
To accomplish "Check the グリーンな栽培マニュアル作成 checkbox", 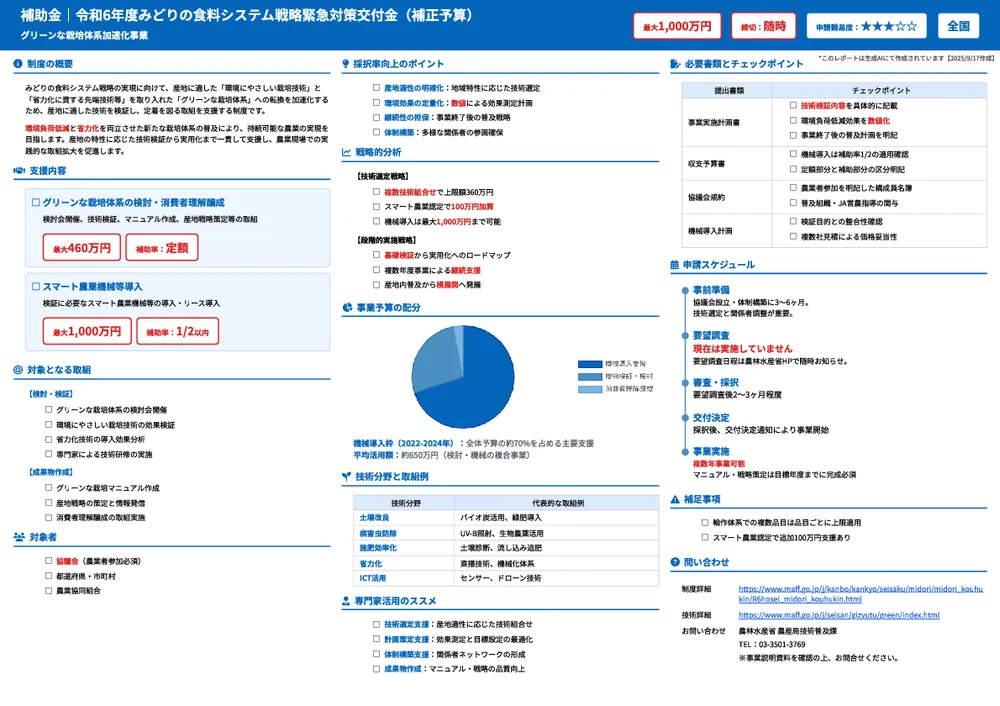I will click(47, 487).
